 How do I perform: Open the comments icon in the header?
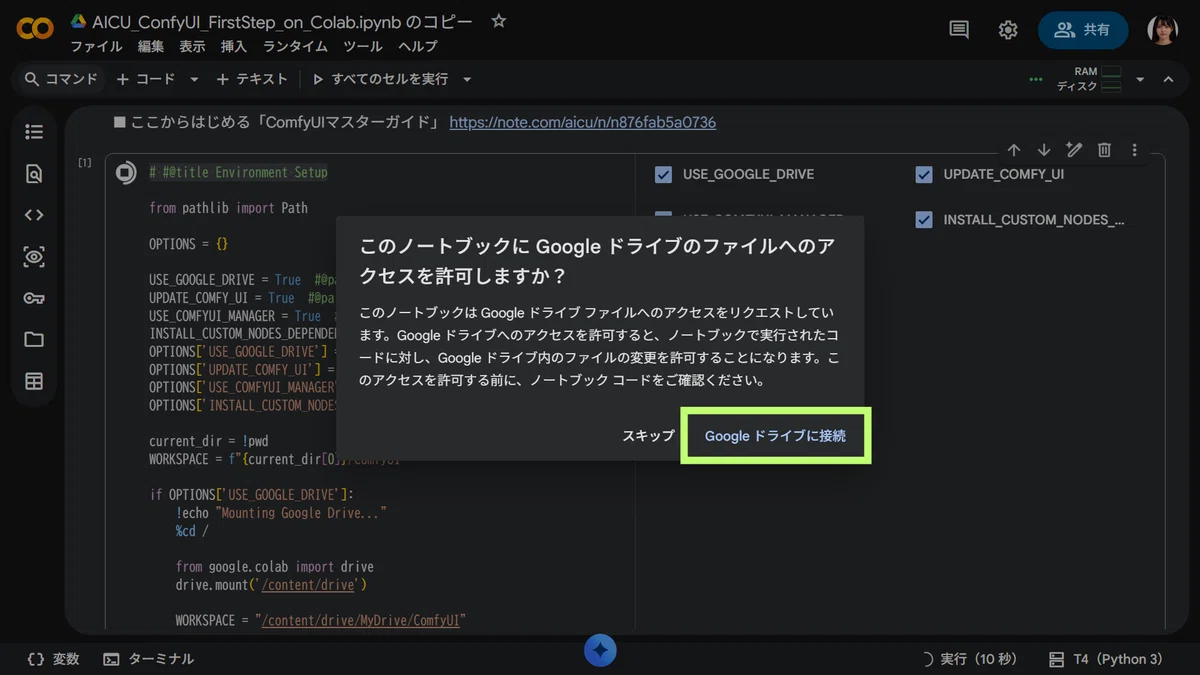pyautogui.click(x=959, y=30)
